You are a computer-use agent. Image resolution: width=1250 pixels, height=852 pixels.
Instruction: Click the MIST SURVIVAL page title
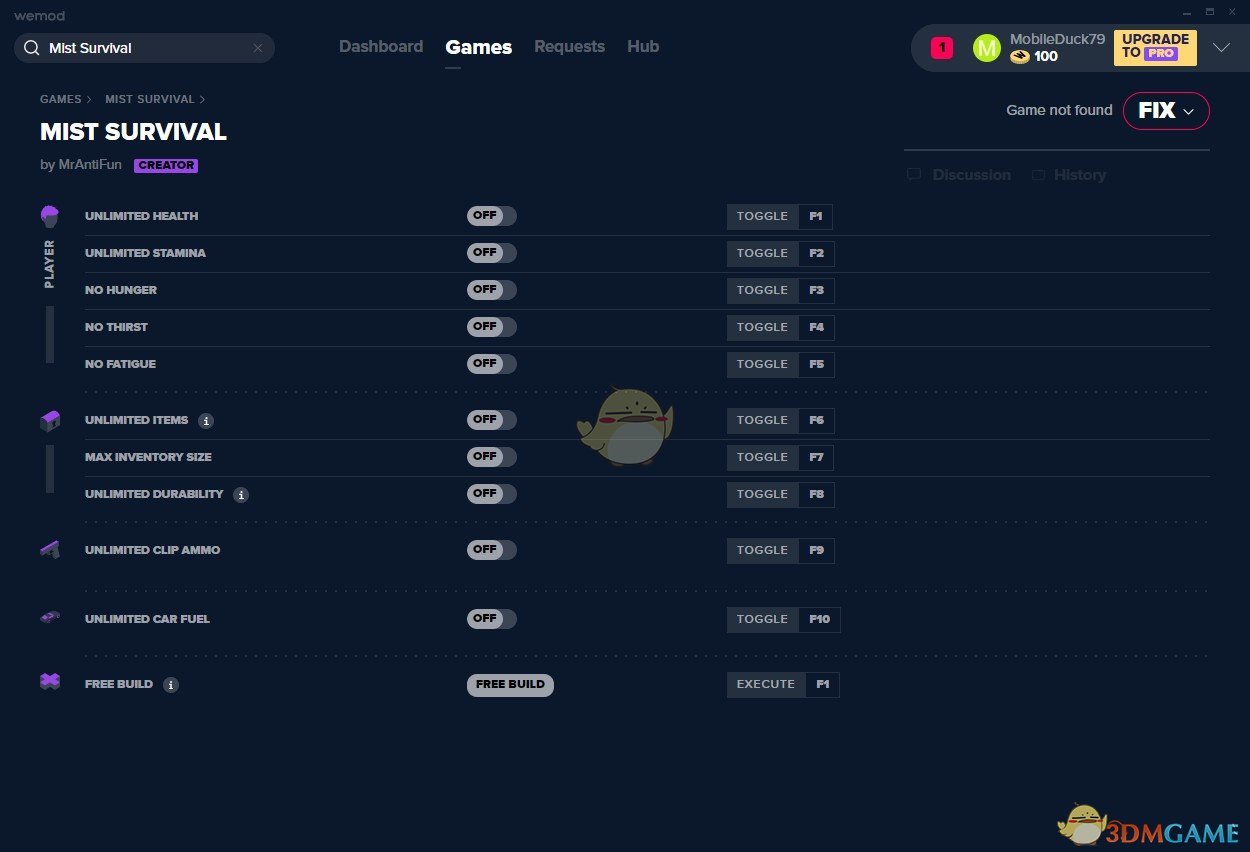click(133, 132)
